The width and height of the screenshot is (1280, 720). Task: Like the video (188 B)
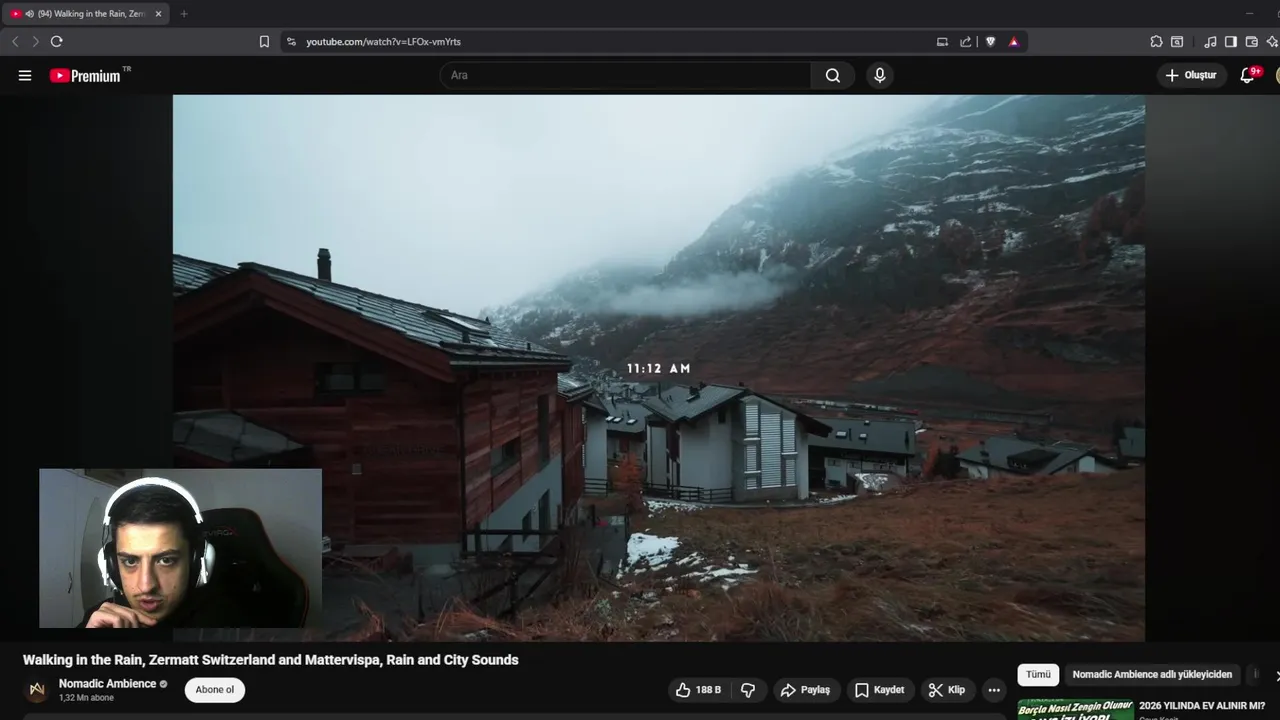698,690
